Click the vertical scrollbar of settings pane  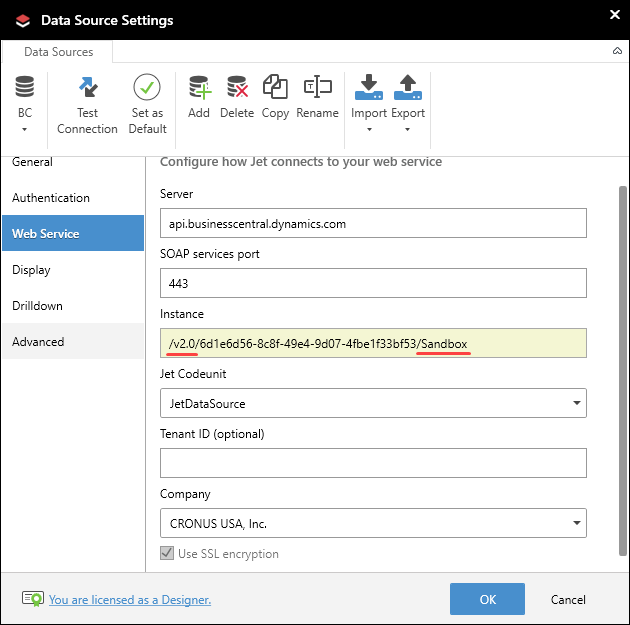coord(623,370)
